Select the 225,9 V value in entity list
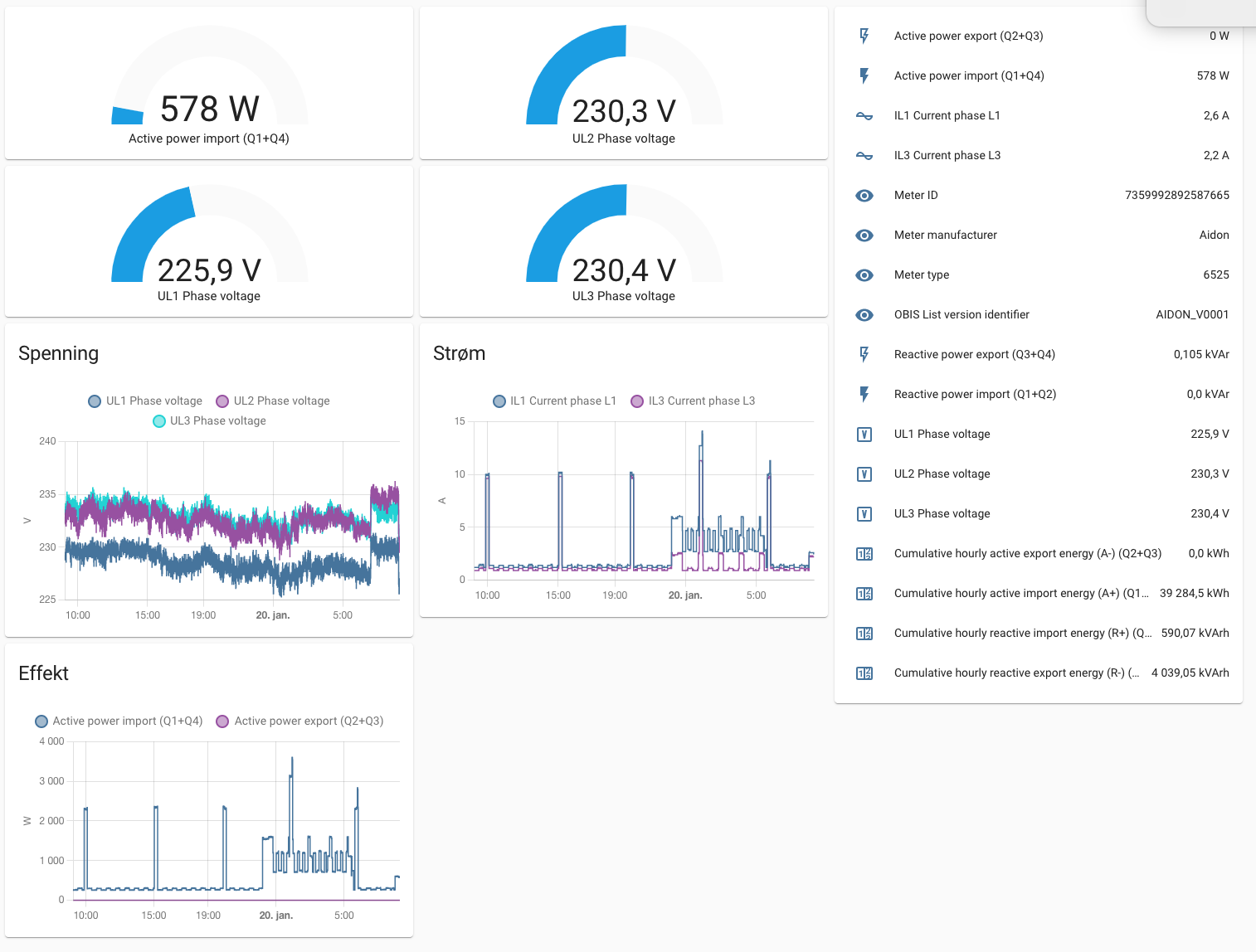Viewport: 1256px width, 952px height. 1210,434
